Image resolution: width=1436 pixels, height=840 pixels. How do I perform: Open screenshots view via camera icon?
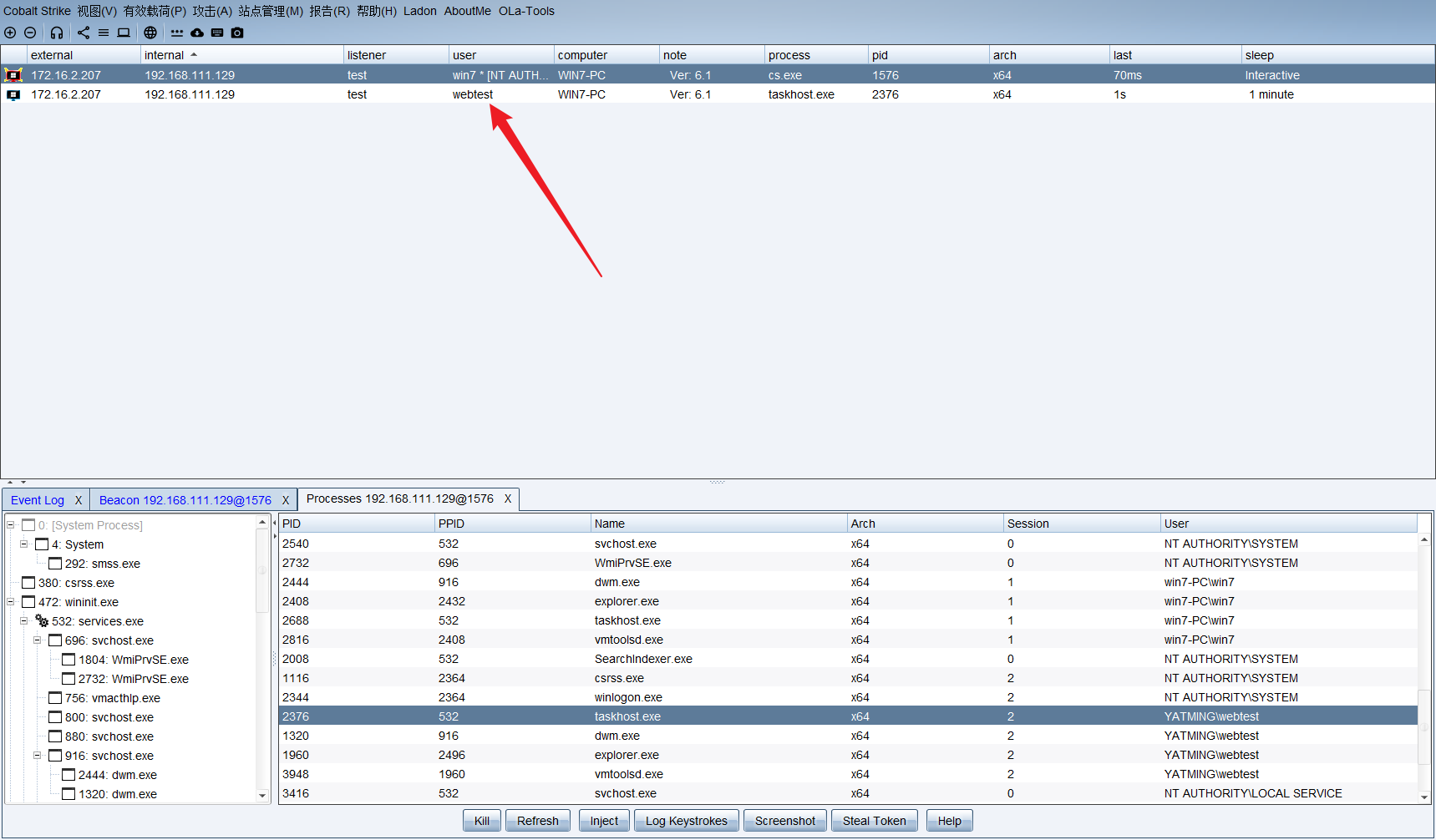point(237,33)
